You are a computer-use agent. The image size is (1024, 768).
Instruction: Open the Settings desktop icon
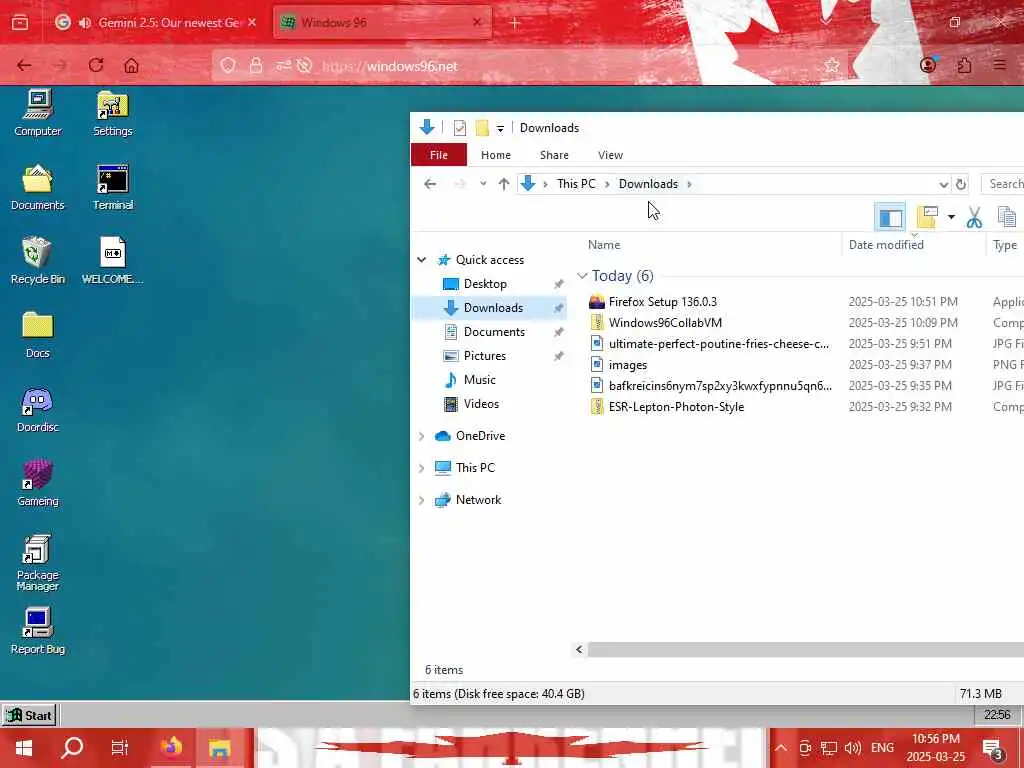point(112,112)
